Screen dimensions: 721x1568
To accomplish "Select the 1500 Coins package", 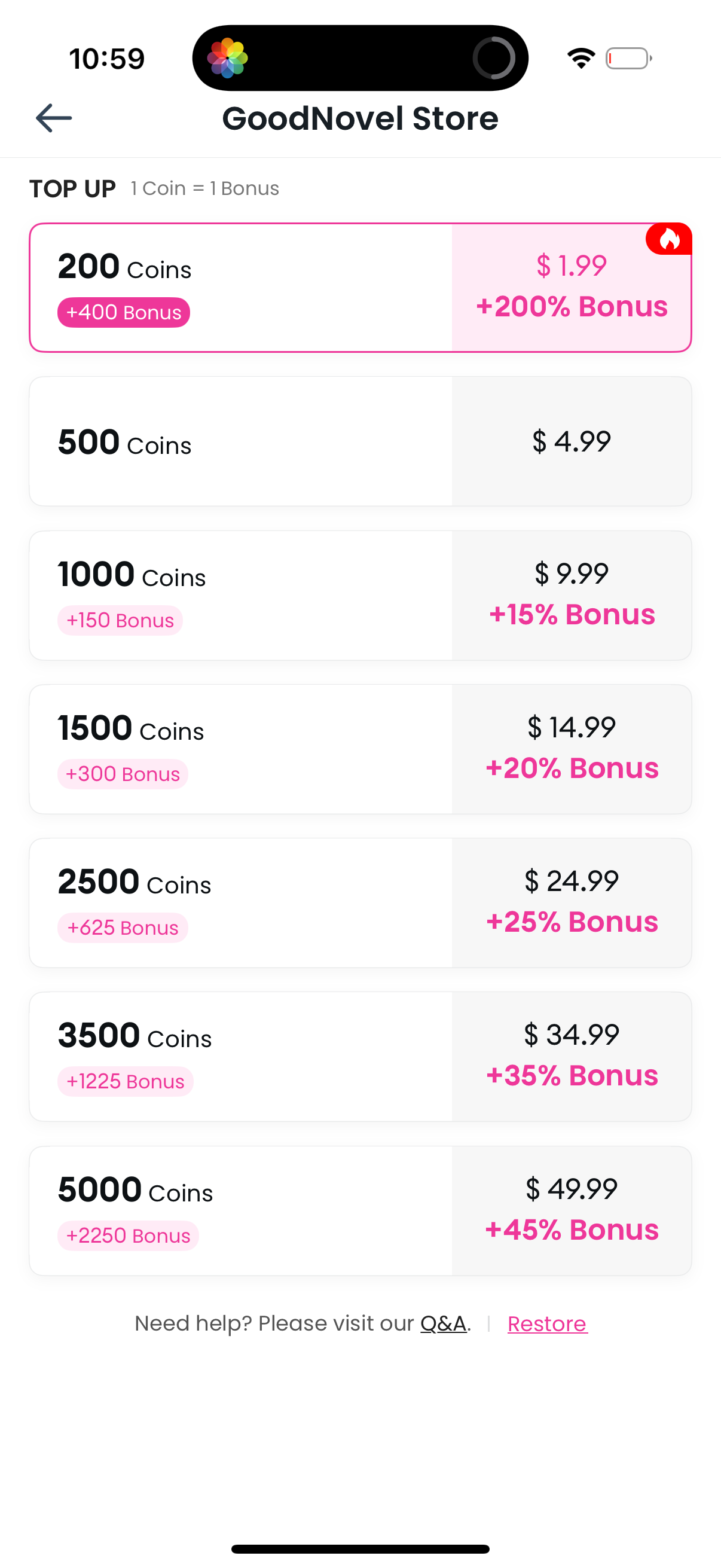I will point(360,749).
